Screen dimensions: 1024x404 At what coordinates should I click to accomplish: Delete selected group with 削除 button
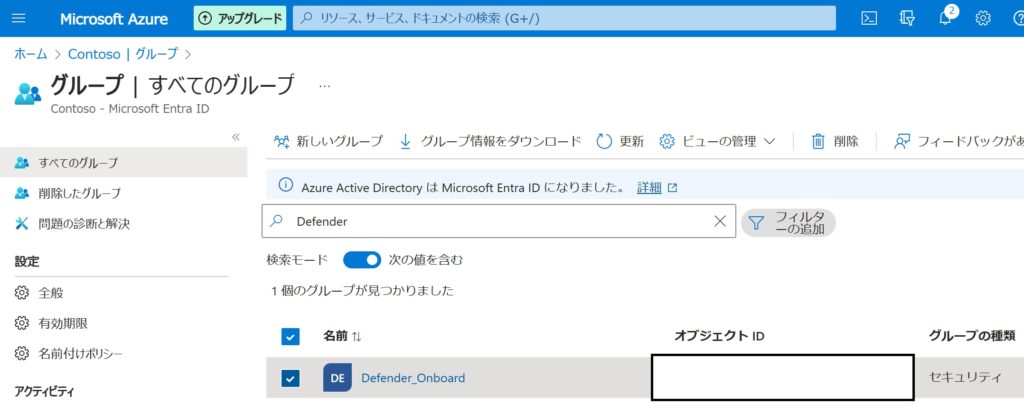pos(835,141)
